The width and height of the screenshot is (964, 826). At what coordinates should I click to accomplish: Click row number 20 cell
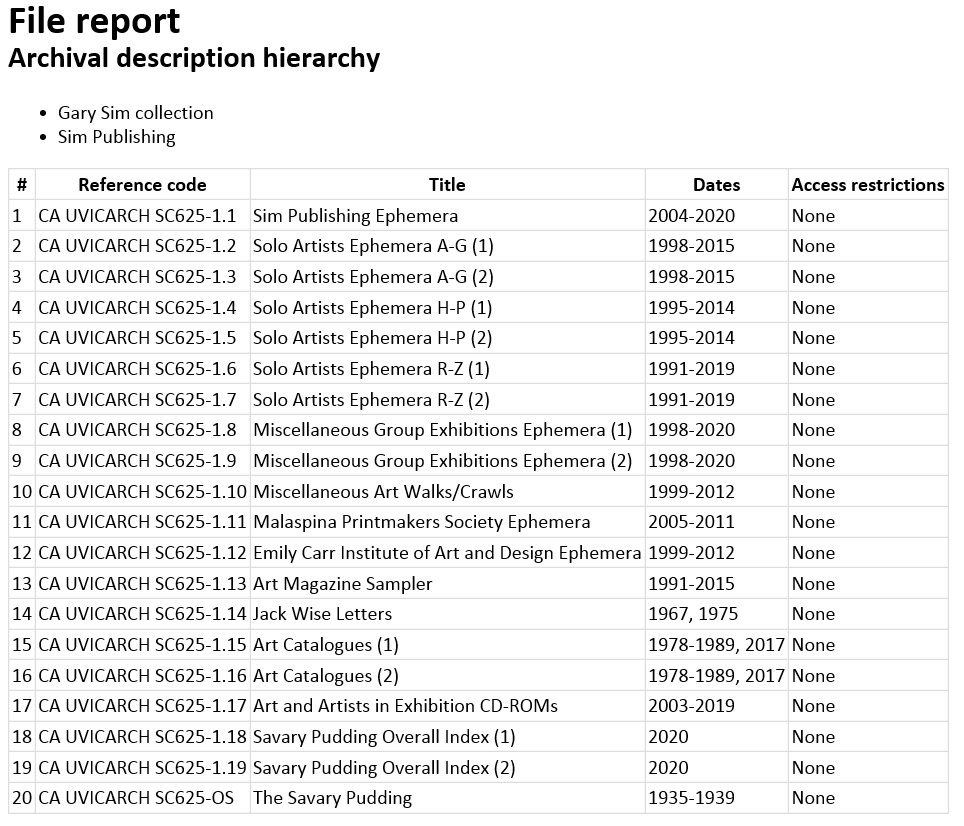pyautogui.click(x=22, y=798)
